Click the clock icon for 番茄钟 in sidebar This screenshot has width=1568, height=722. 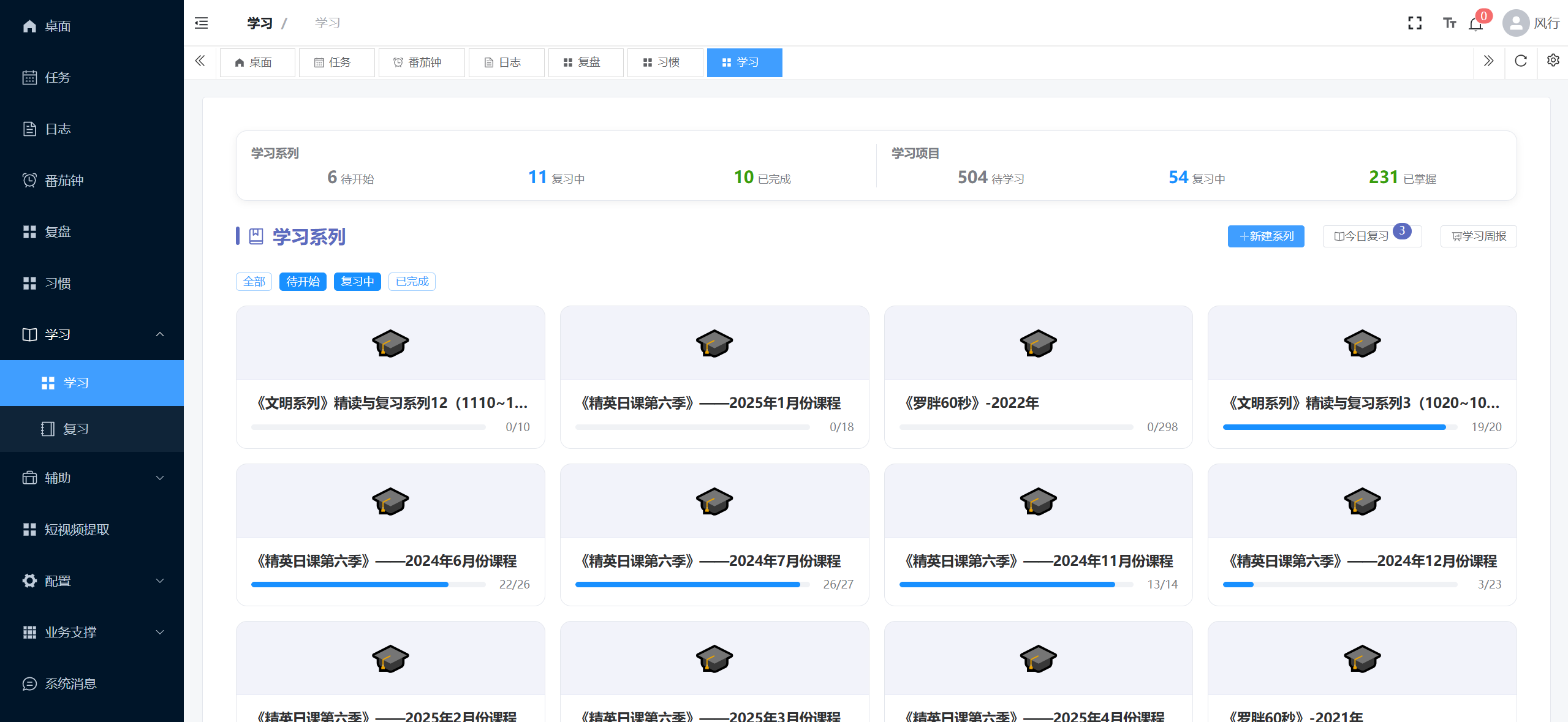(29, 180)
